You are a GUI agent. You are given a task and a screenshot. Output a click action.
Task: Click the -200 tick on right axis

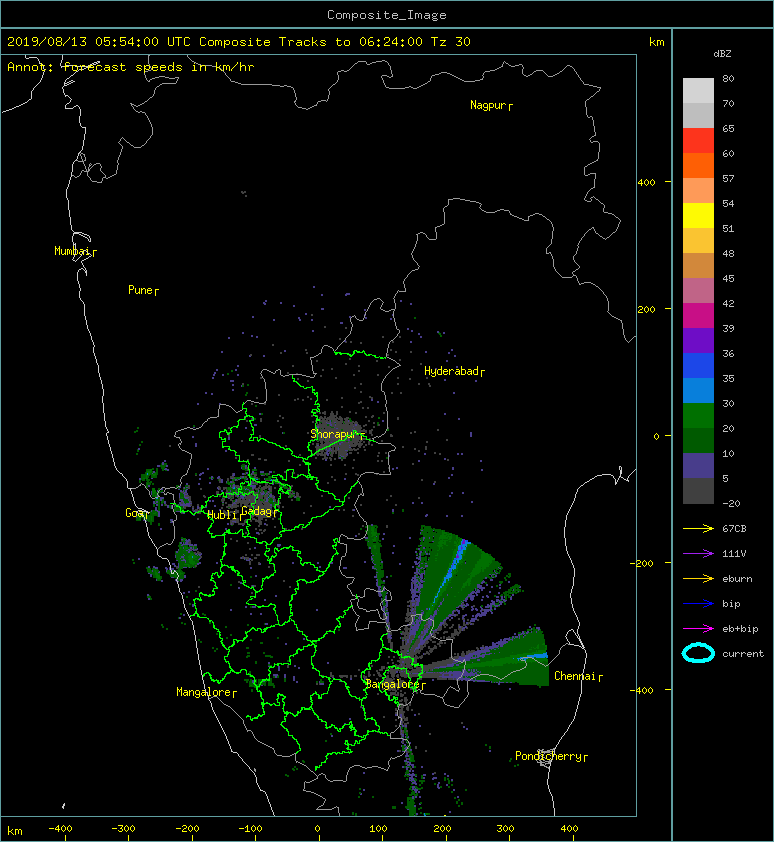[642, 563]
